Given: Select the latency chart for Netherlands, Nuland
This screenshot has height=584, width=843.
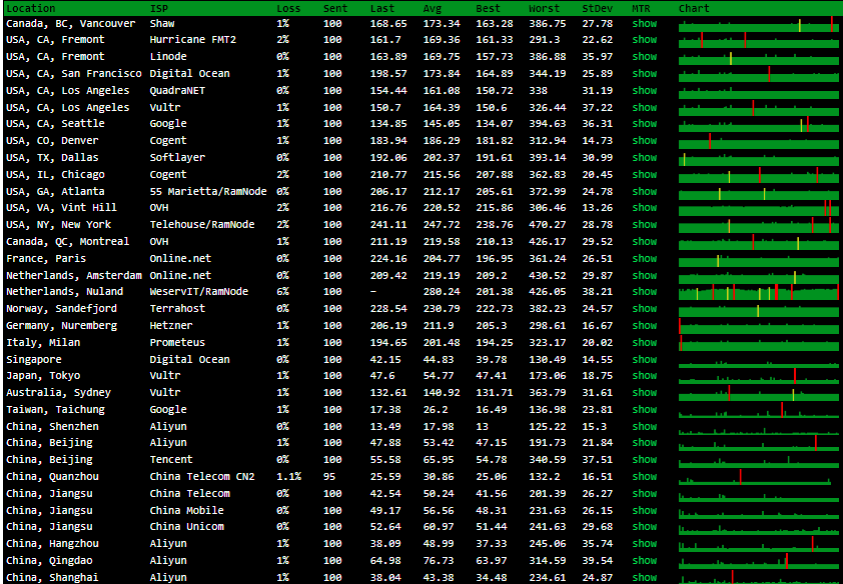Looking at the screenshot, I should pos(759,291).
